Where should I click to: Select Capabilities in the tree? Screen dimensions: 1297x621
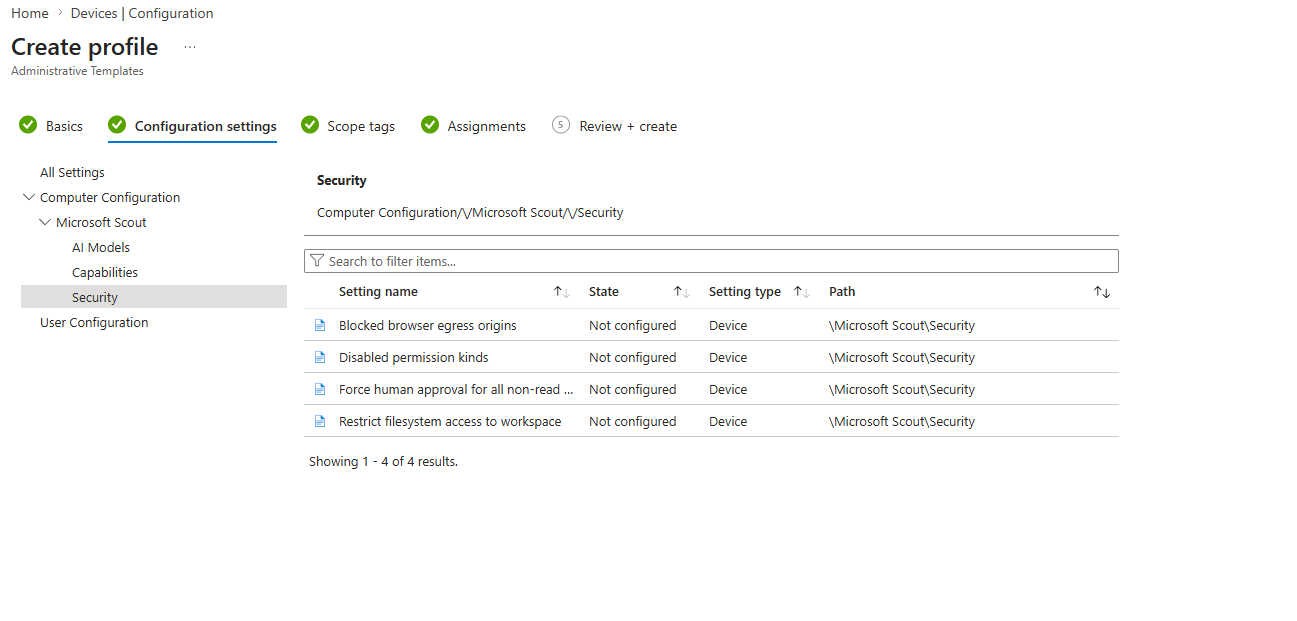[105, 273]
